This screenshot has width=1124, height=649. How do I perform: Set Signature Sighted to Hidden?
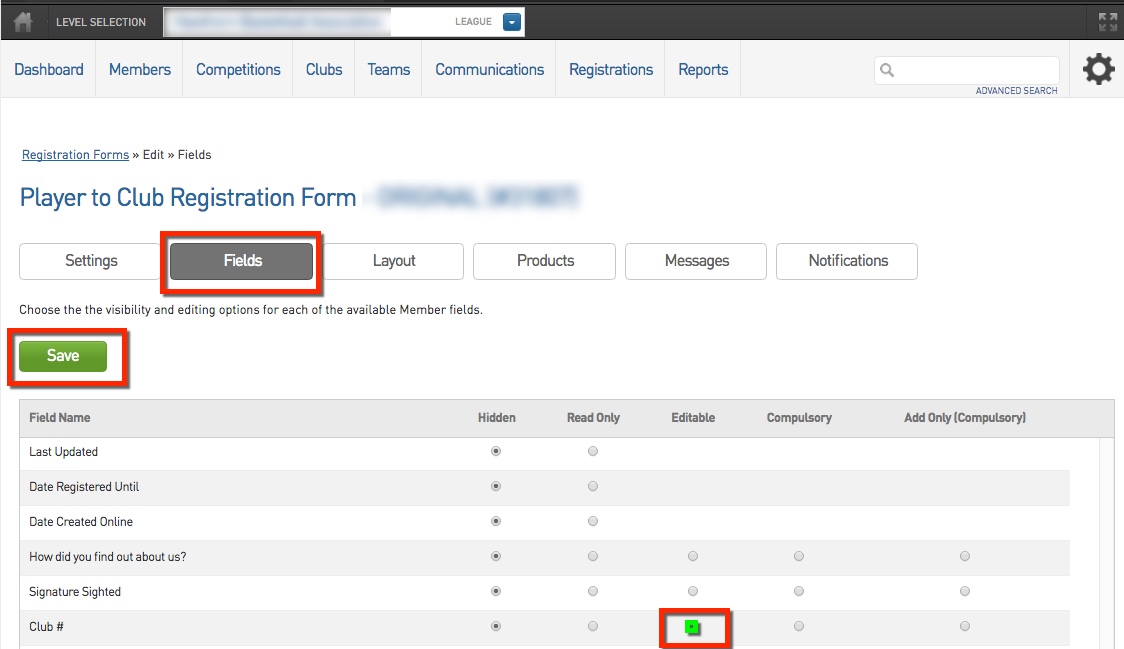coord(496,592)
